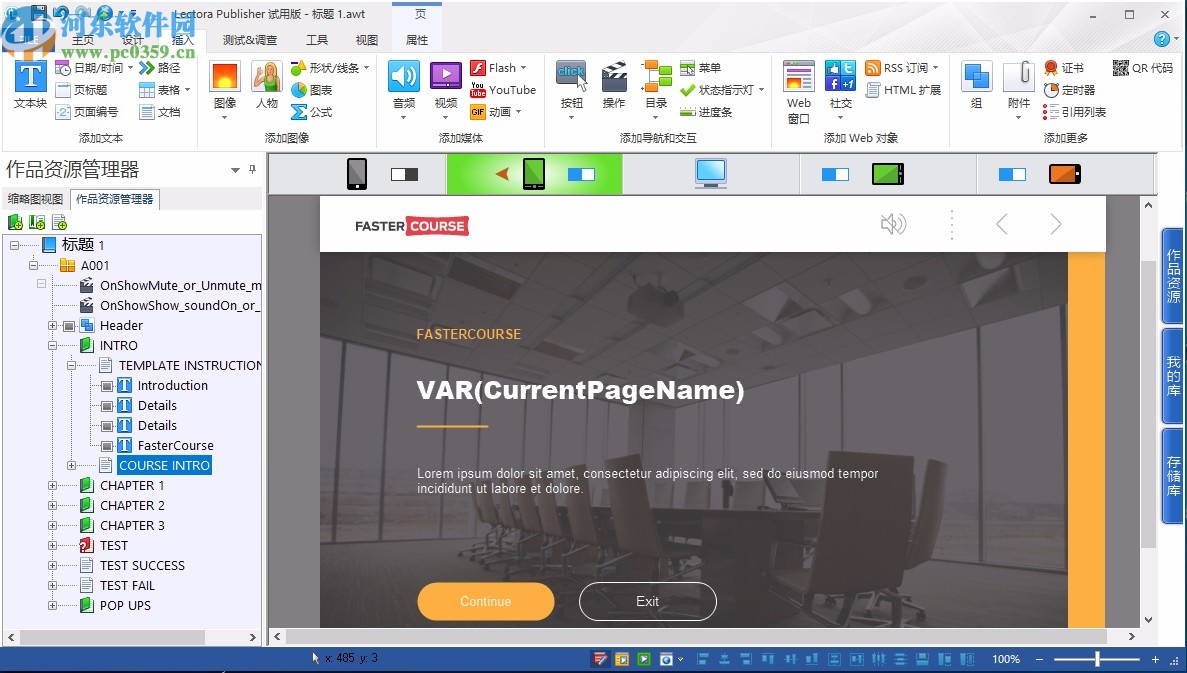
Task: Add an Action (操作)
Action: coord(614,85)
